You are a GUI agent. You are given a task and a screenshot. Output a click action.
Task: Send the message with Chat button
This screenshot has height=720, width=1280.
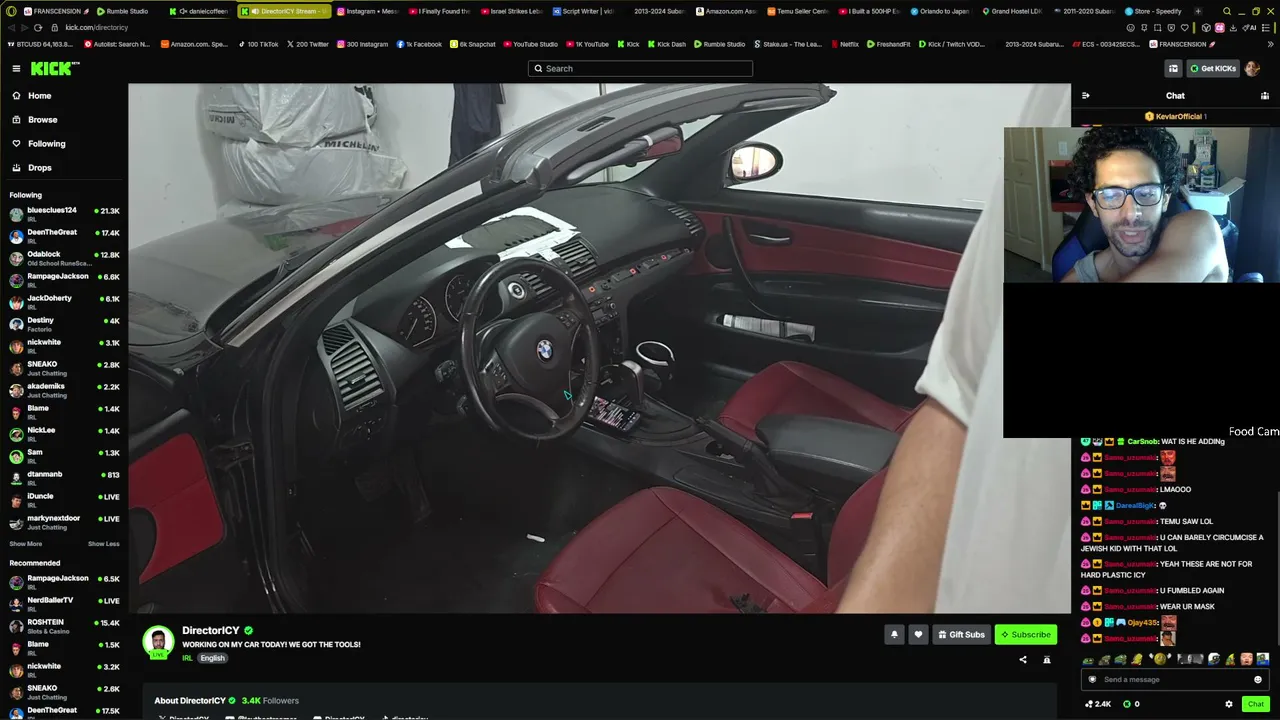1256,704
